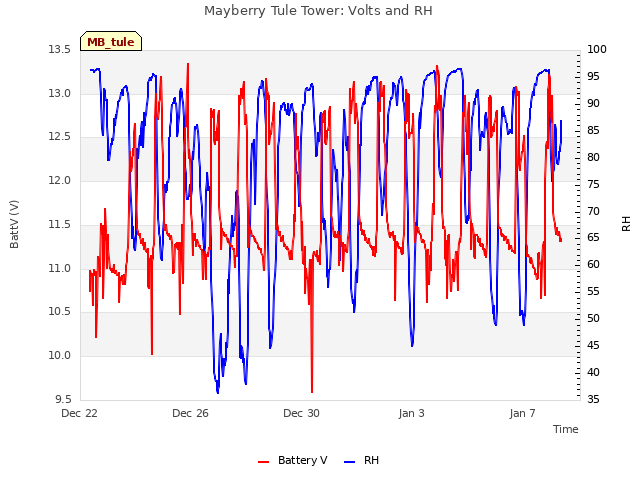The height and width of the screenshot is (480, 640).
Task: Click the 35 right axis value
Action: tap(593, 399)
